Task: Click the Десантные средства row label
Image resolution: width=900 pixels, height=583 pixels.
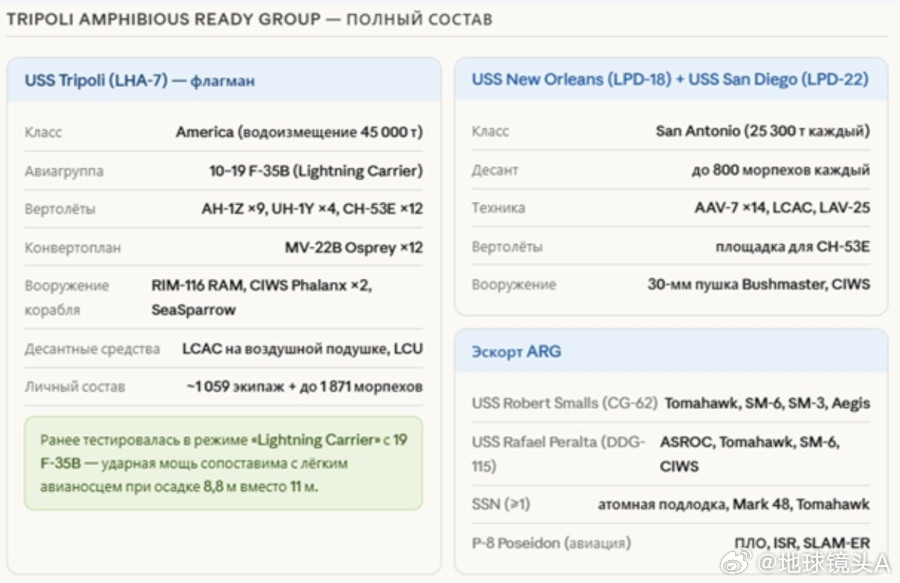Action: tap(92, 349)
